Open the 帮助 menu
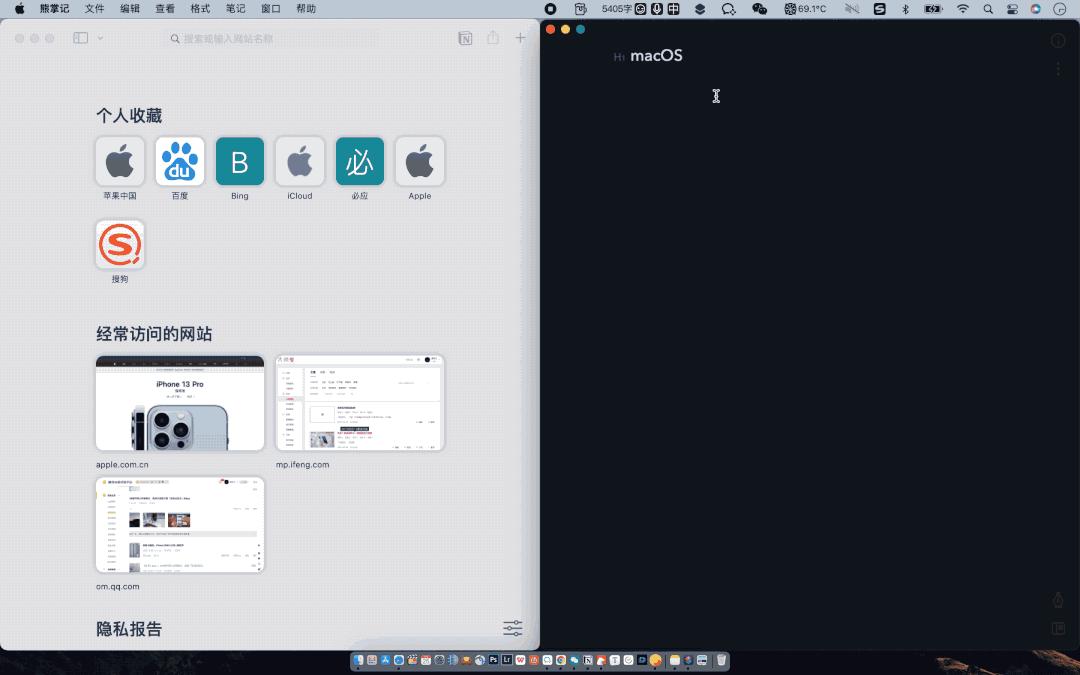1080x675 pixels. tap(306, 9)
